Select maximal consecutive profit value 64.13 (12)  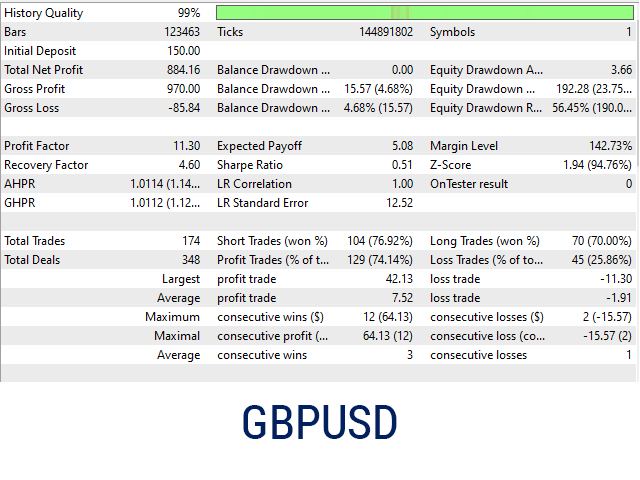[x=388, y=336]
